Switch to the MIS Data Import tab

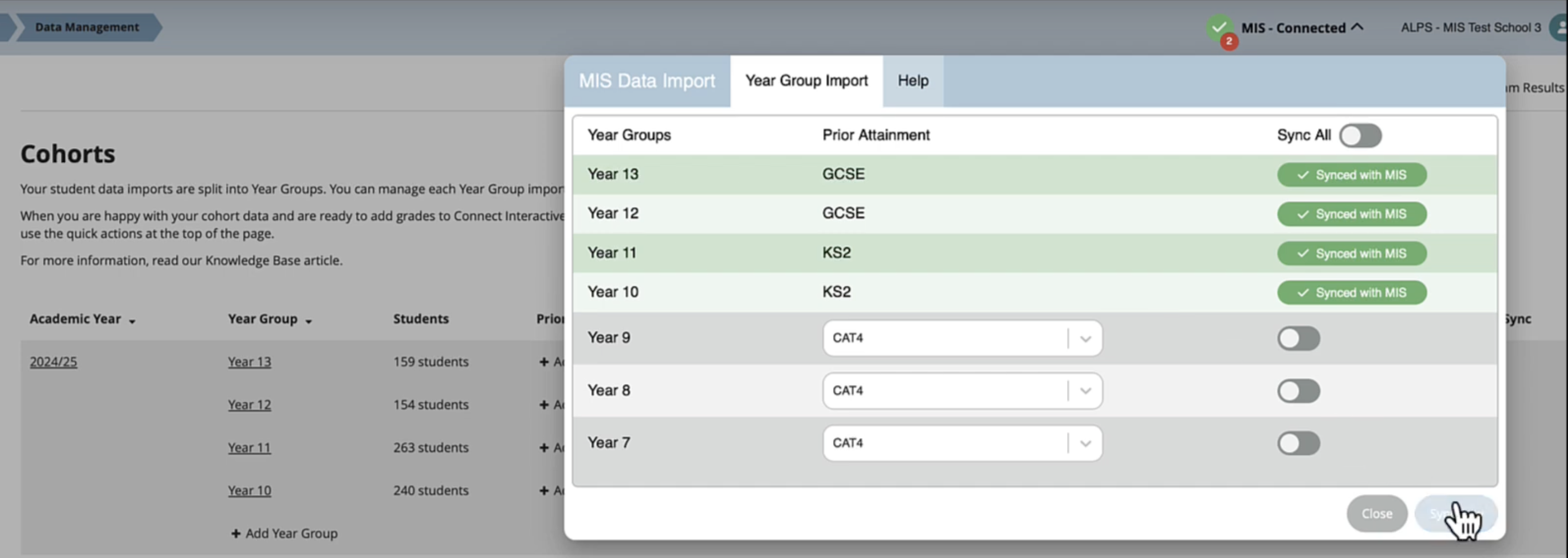(x=646, y=81)
